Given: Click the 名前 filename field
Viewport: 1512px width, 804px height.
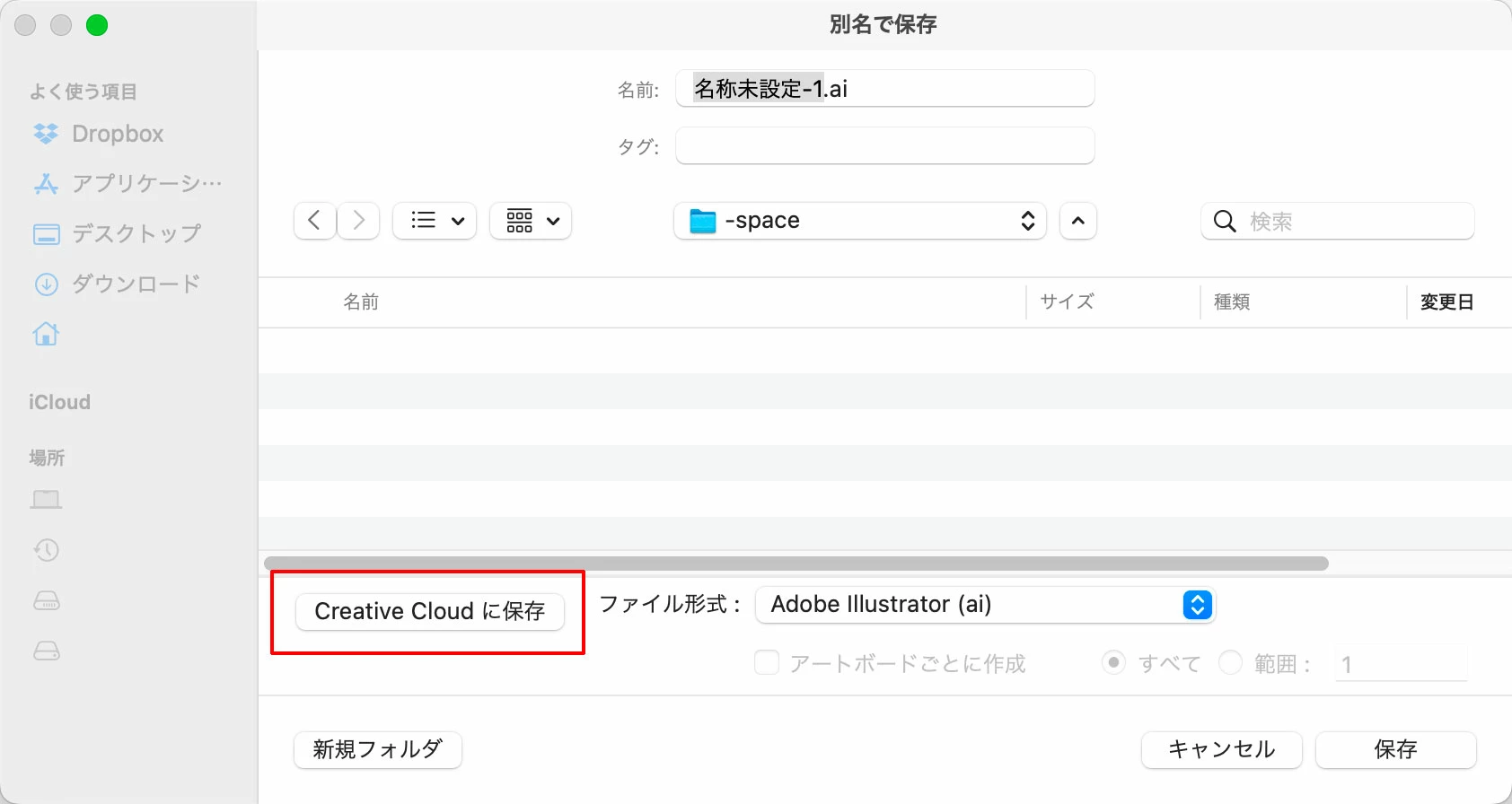Looking at the screenshot, I should pos(885,88).
